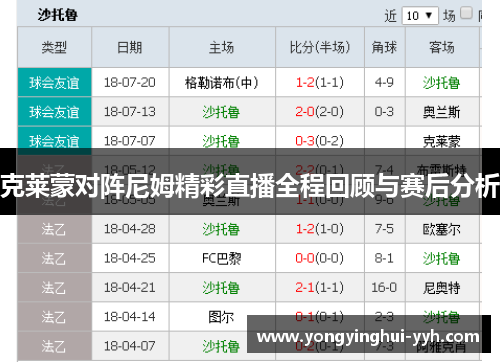Open home team 格勒诺布(中)
500x362 pixels.
222,83
